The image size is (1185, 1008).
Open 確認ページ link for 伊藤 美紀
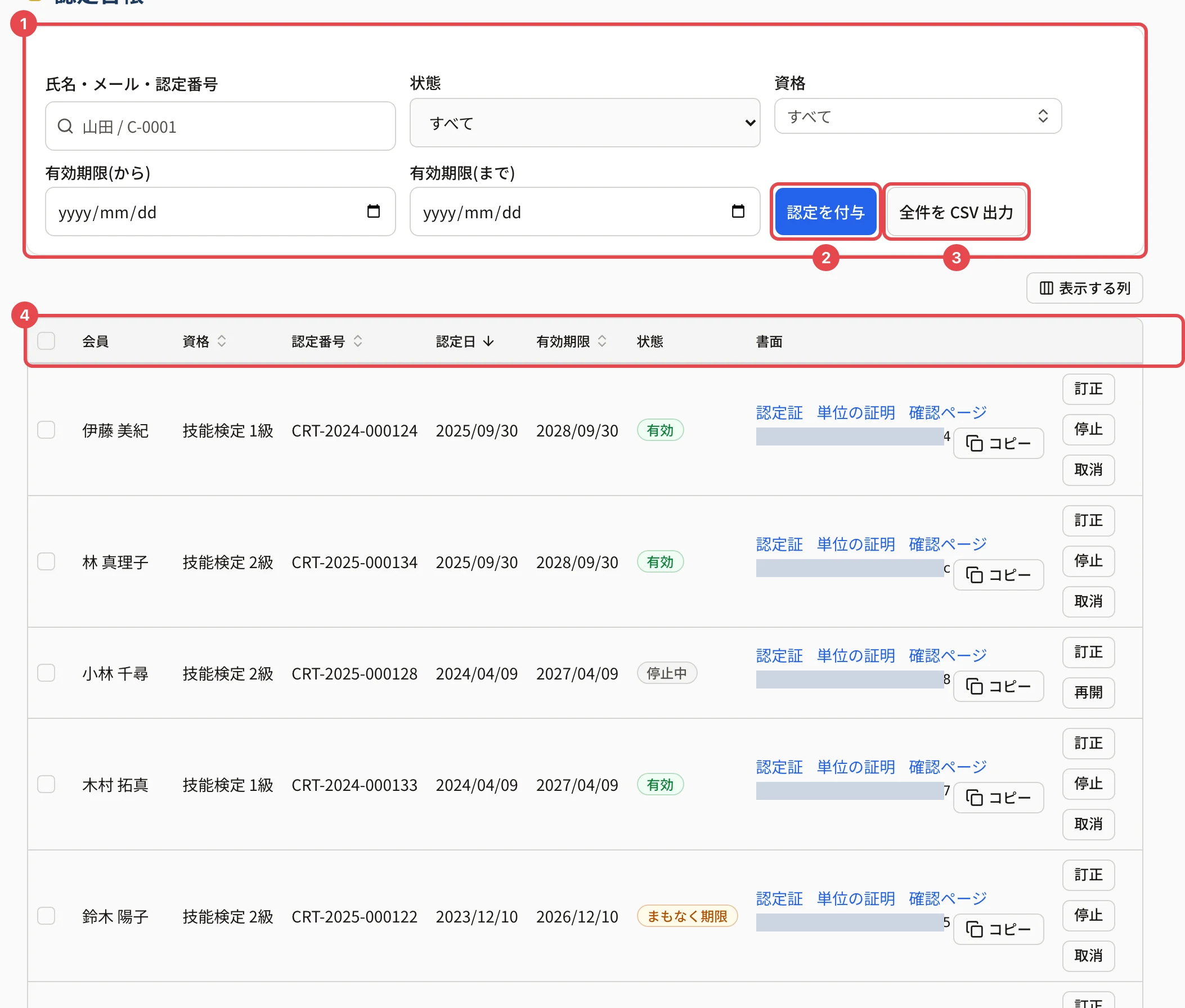[x=948, y=412]
